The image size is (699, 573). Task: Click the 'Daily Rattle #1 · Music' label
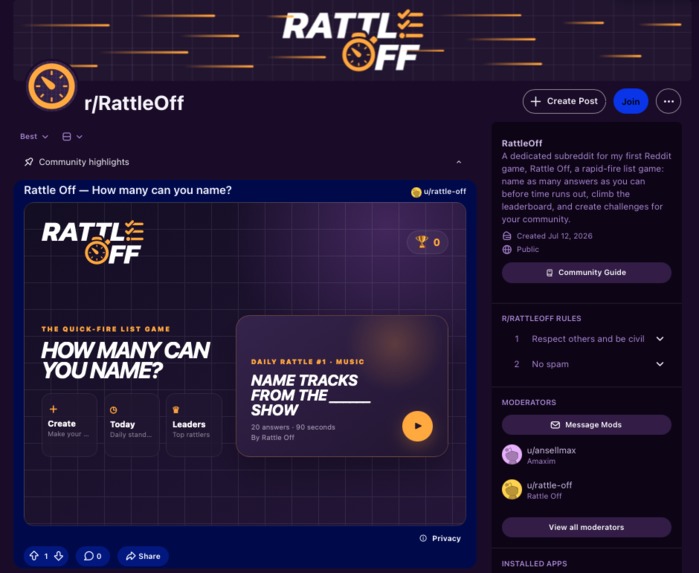pyautogui.click(x=308, y=362)
